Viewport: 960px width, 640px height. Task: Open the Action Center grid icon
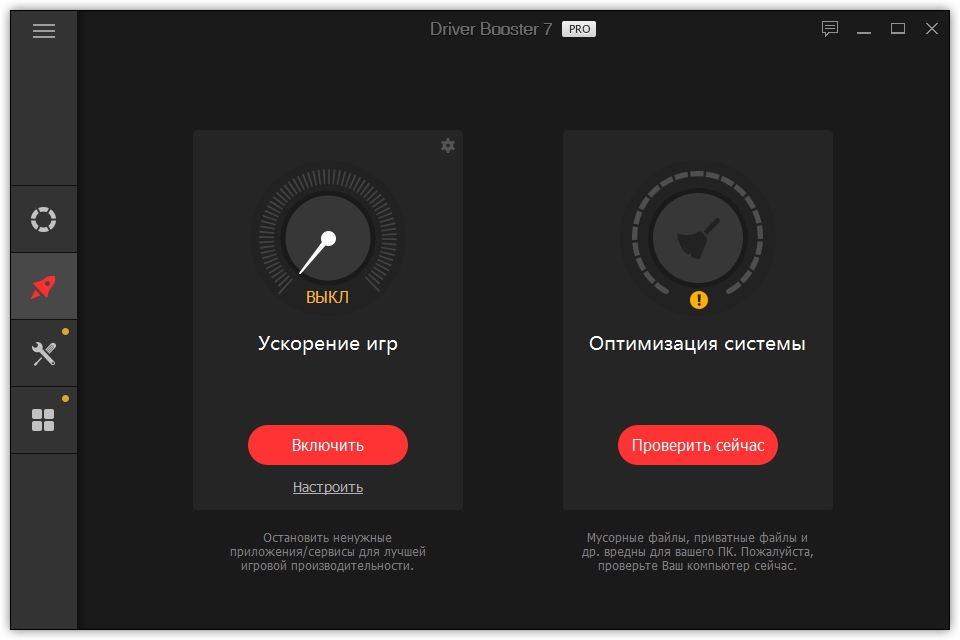[x=44, y=420]
